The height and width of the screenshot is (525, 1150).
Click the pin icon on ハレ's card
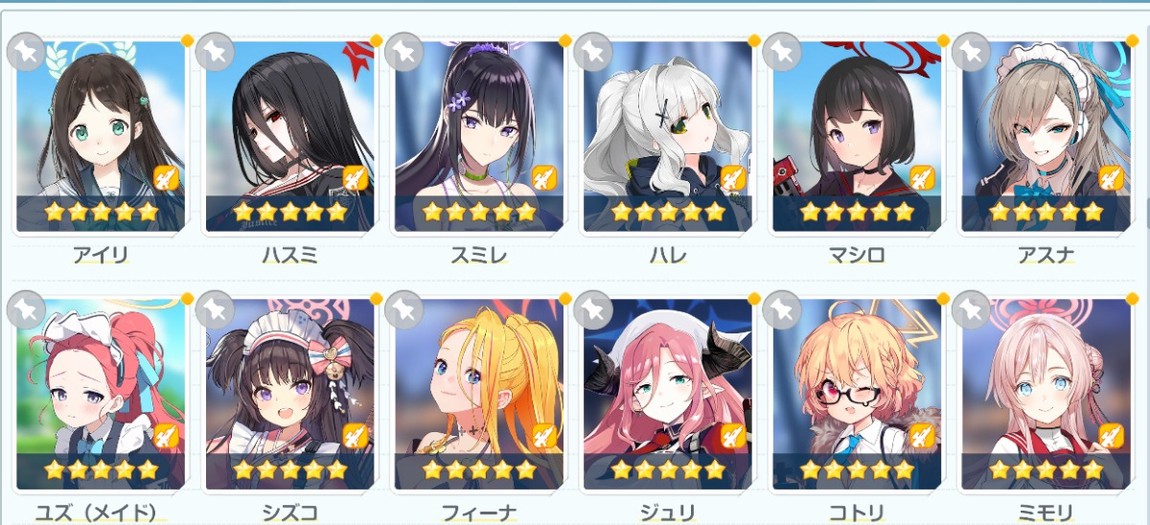[x=593, y=52]
